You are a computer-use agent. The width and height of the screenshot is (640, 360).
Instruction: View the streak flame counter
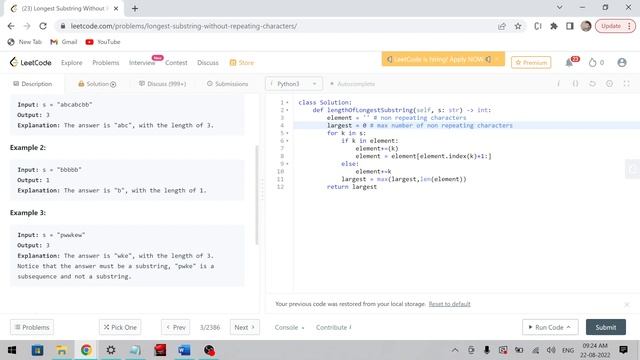(x=596, y=62)
